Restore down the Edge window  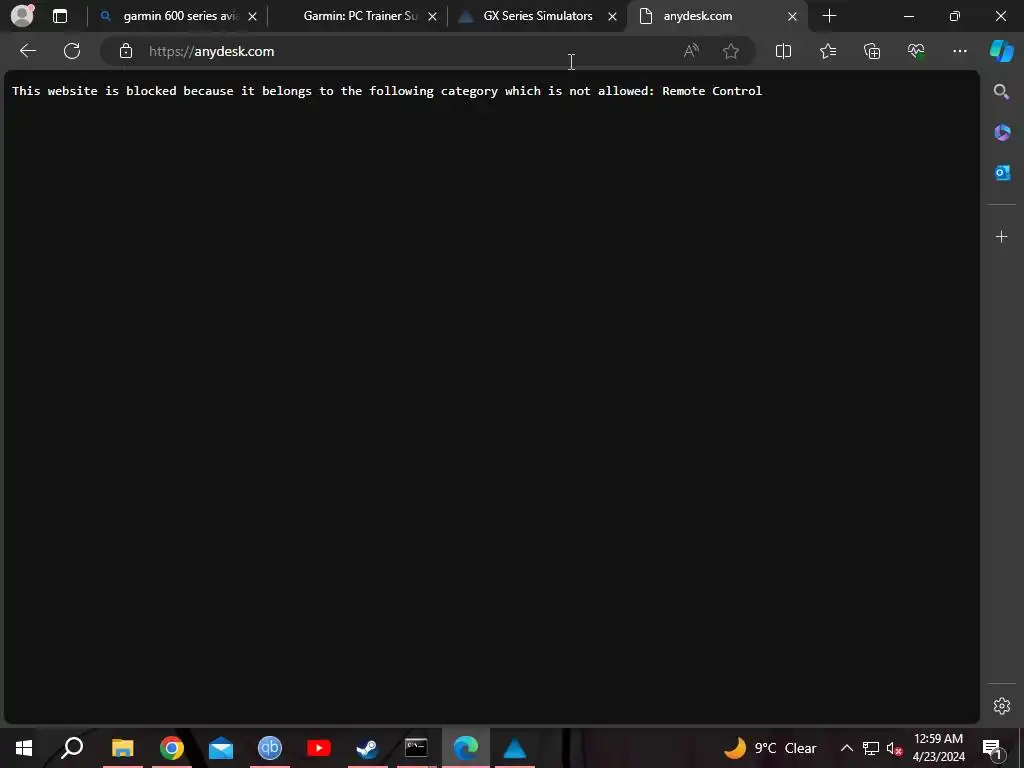[x=955, y=16]
